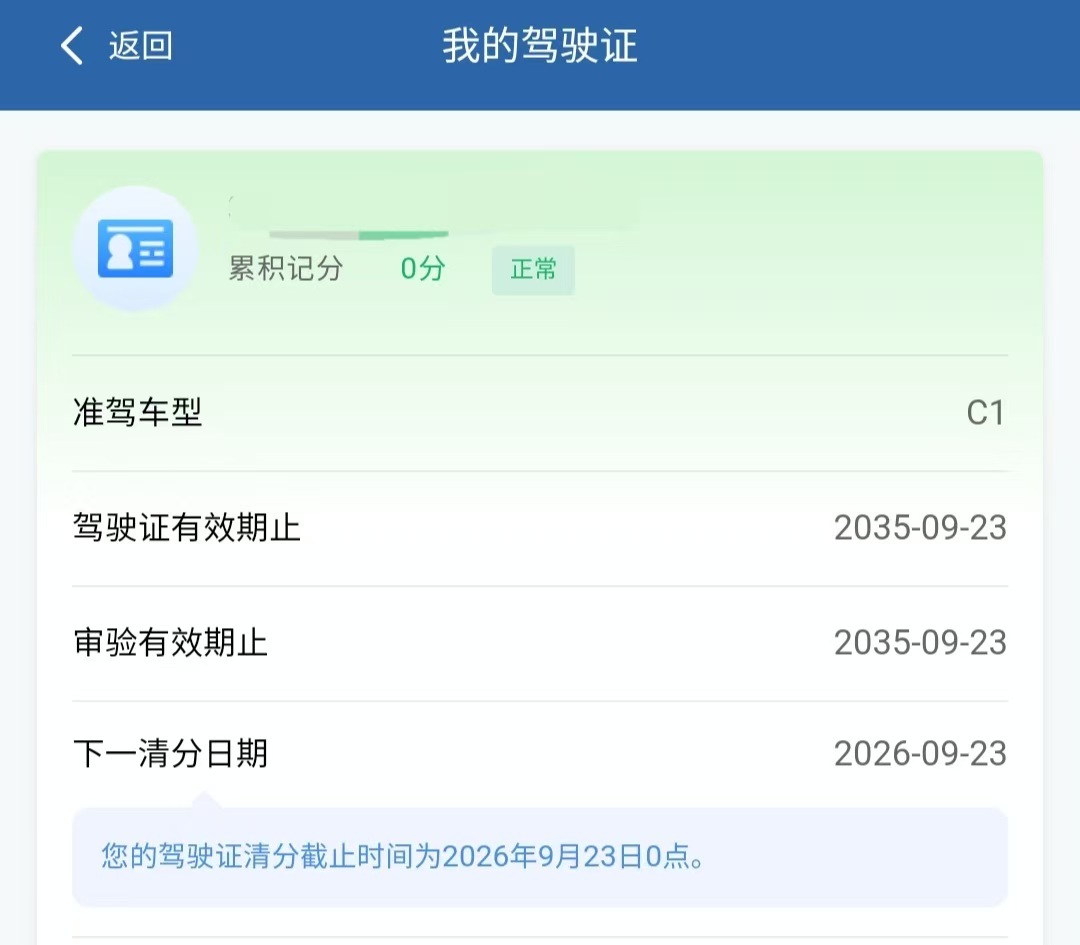The image size is (1080, 945).
Task: Select the 2026-09-23 points reset date
Action: coord(920,754)
